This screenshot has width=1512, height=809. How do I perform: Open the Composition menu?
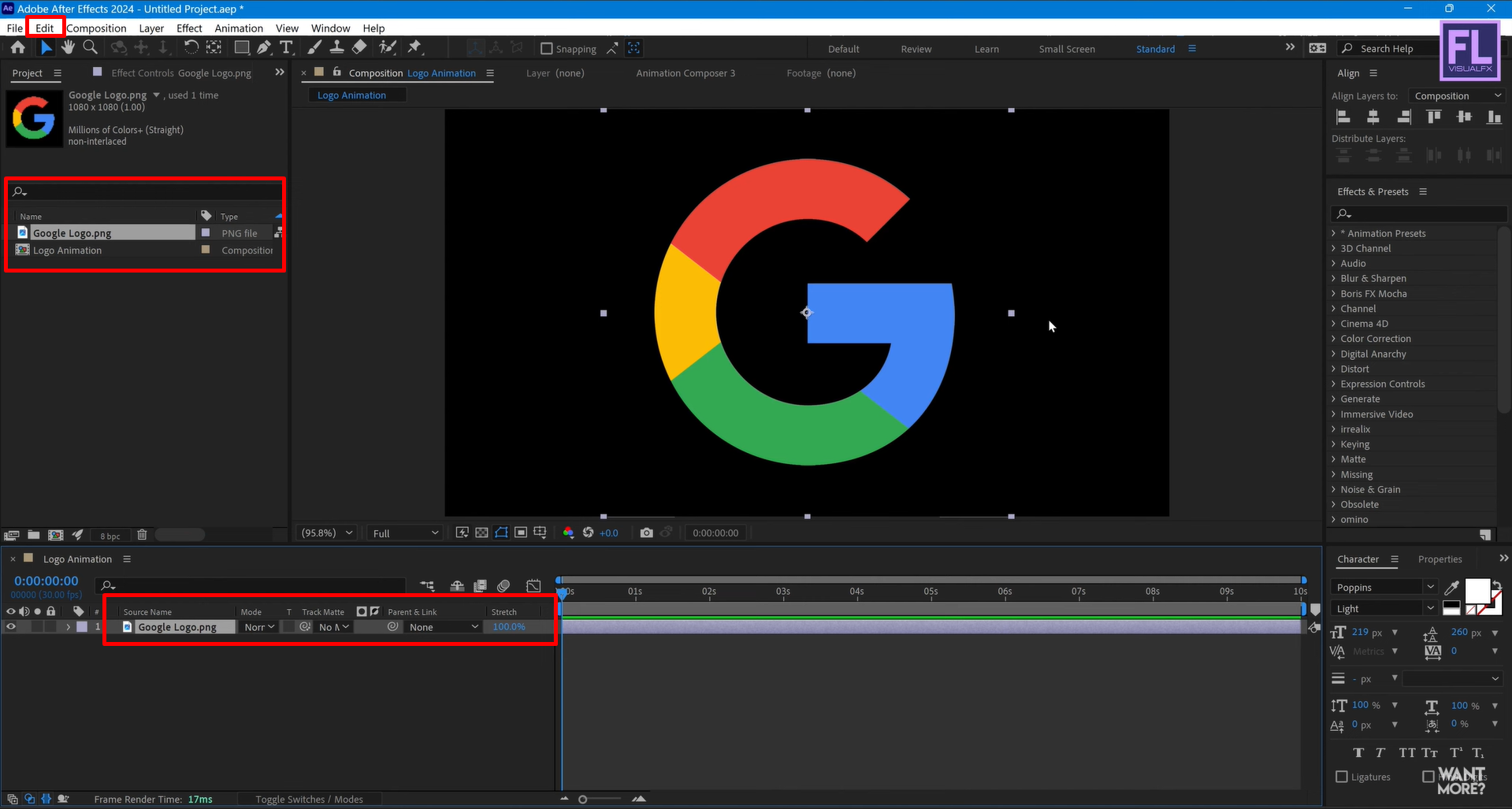(96, 28)
